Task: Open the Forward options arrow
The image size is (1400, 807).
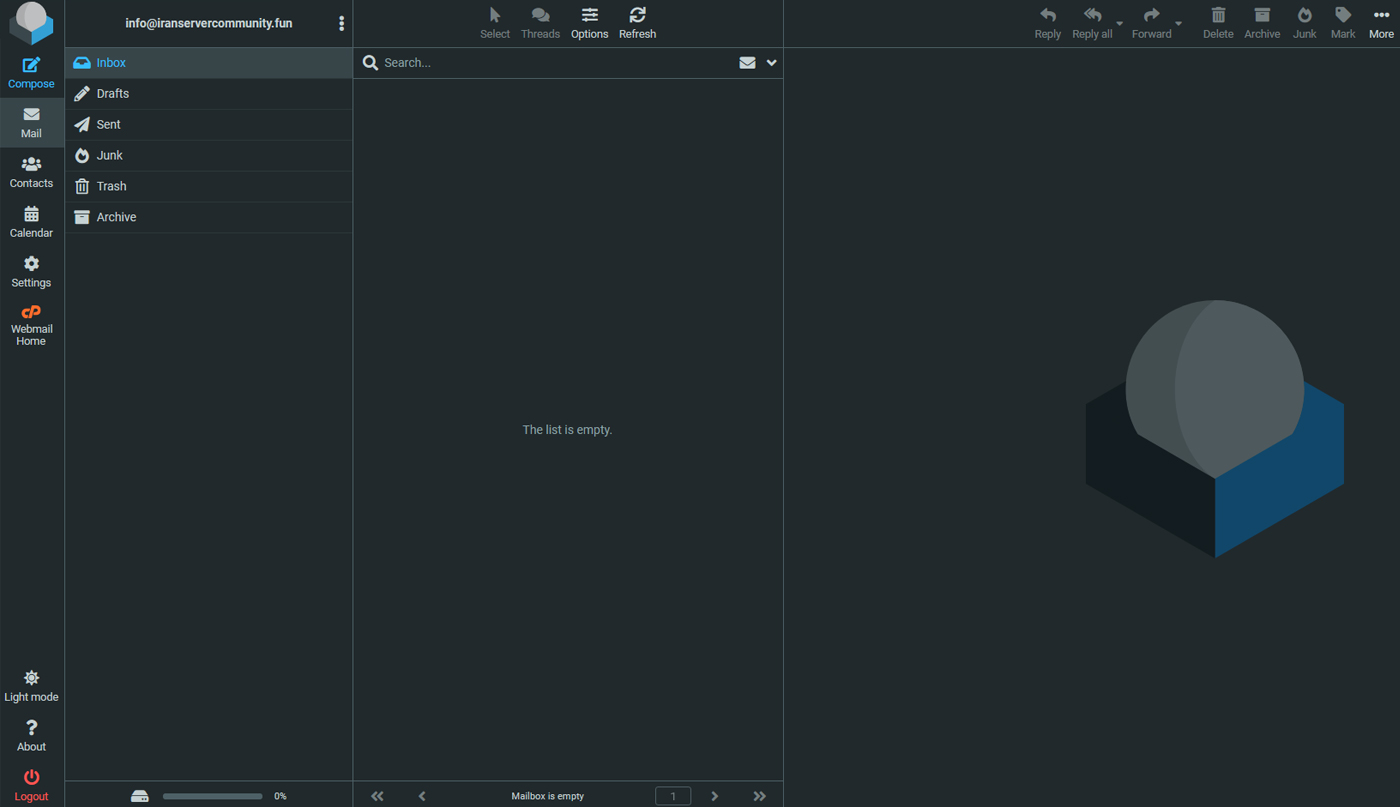Action: tap(1178, 24)
